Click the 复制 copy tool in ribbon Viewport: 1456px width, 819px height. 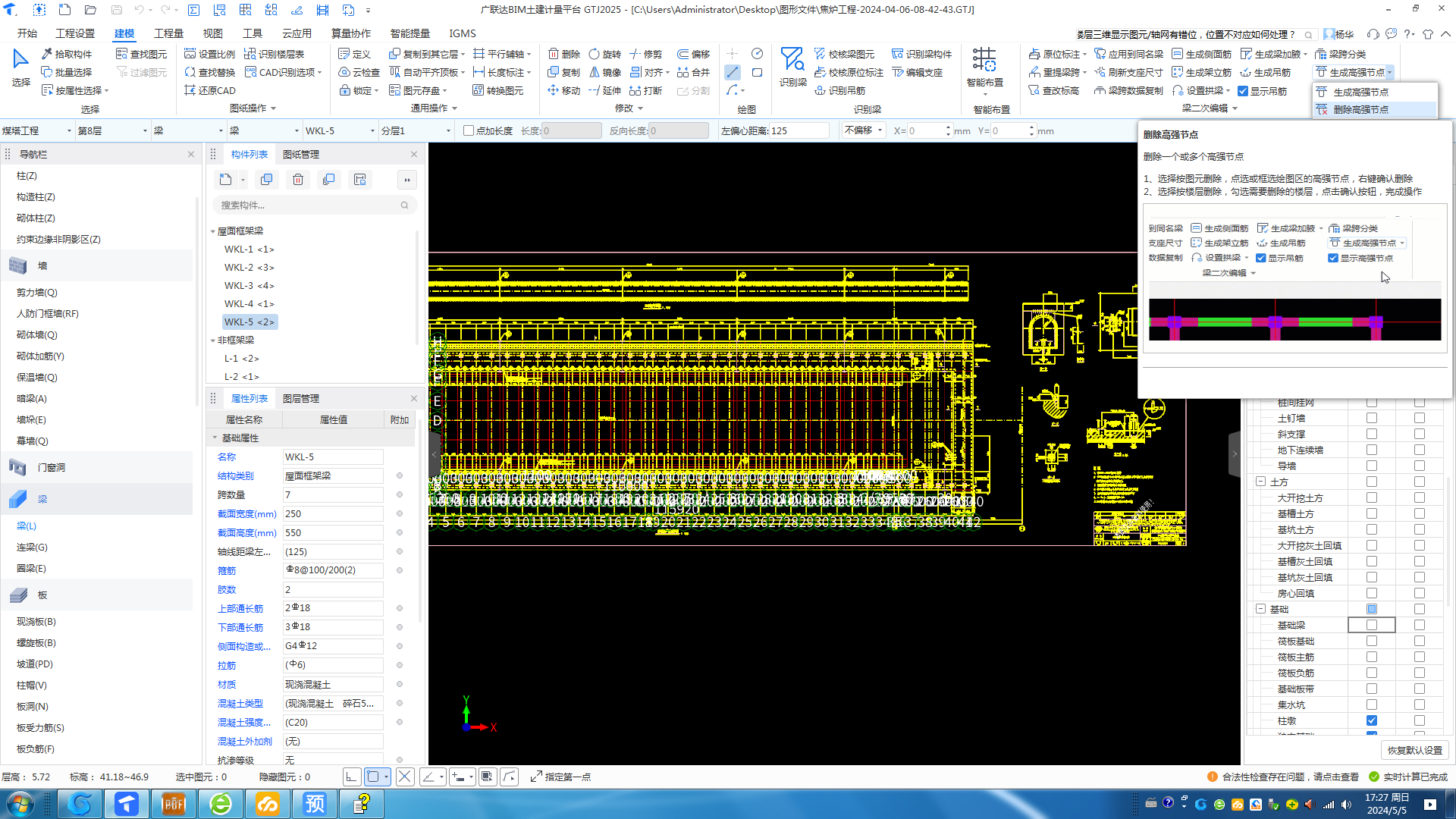[564, 72]
